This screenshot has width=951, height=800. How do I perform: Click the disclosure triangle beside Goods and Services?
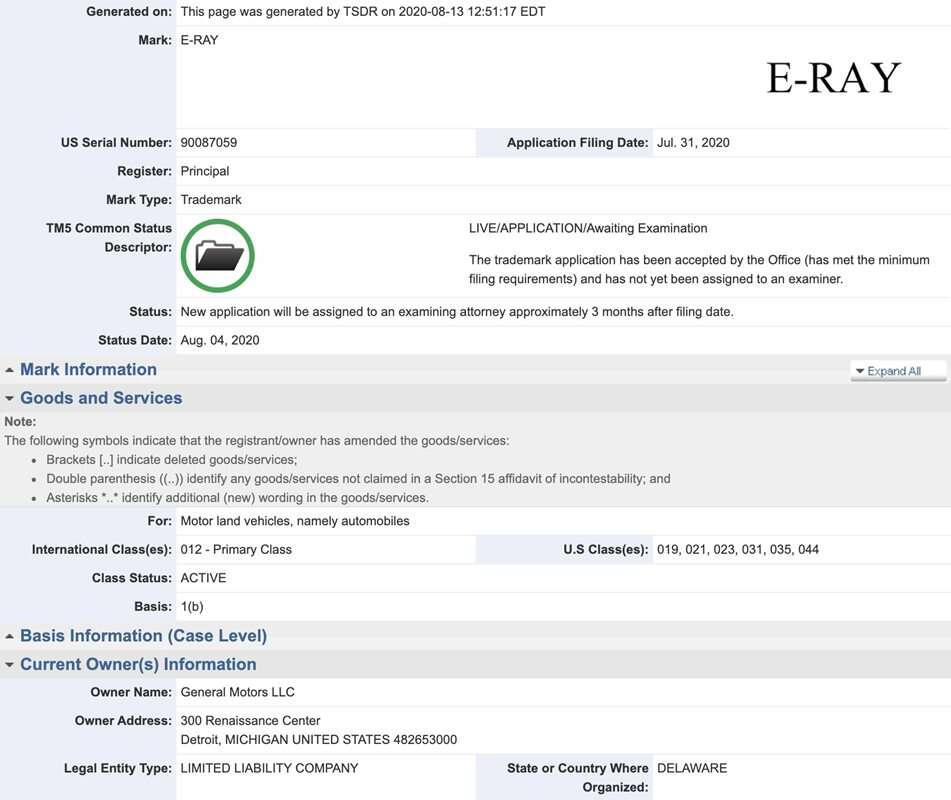9,398
